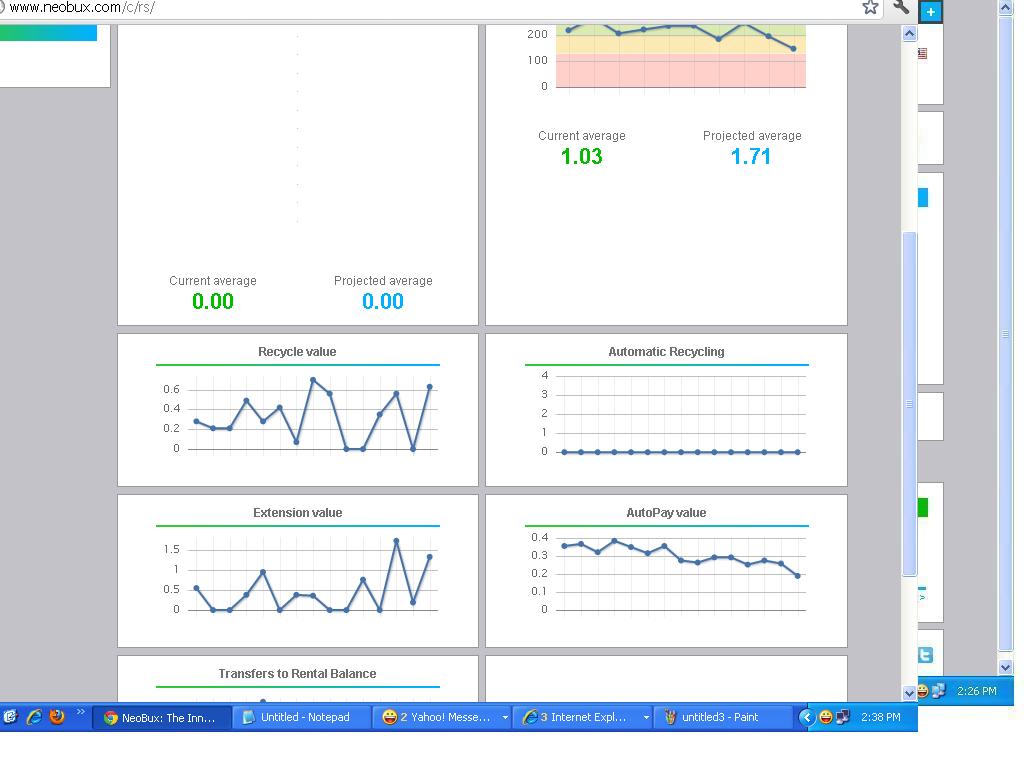Launch Internet Explorer from quick launch bar
The height and width of the screenshot is (768, 1024).
[x=34, y=717]
